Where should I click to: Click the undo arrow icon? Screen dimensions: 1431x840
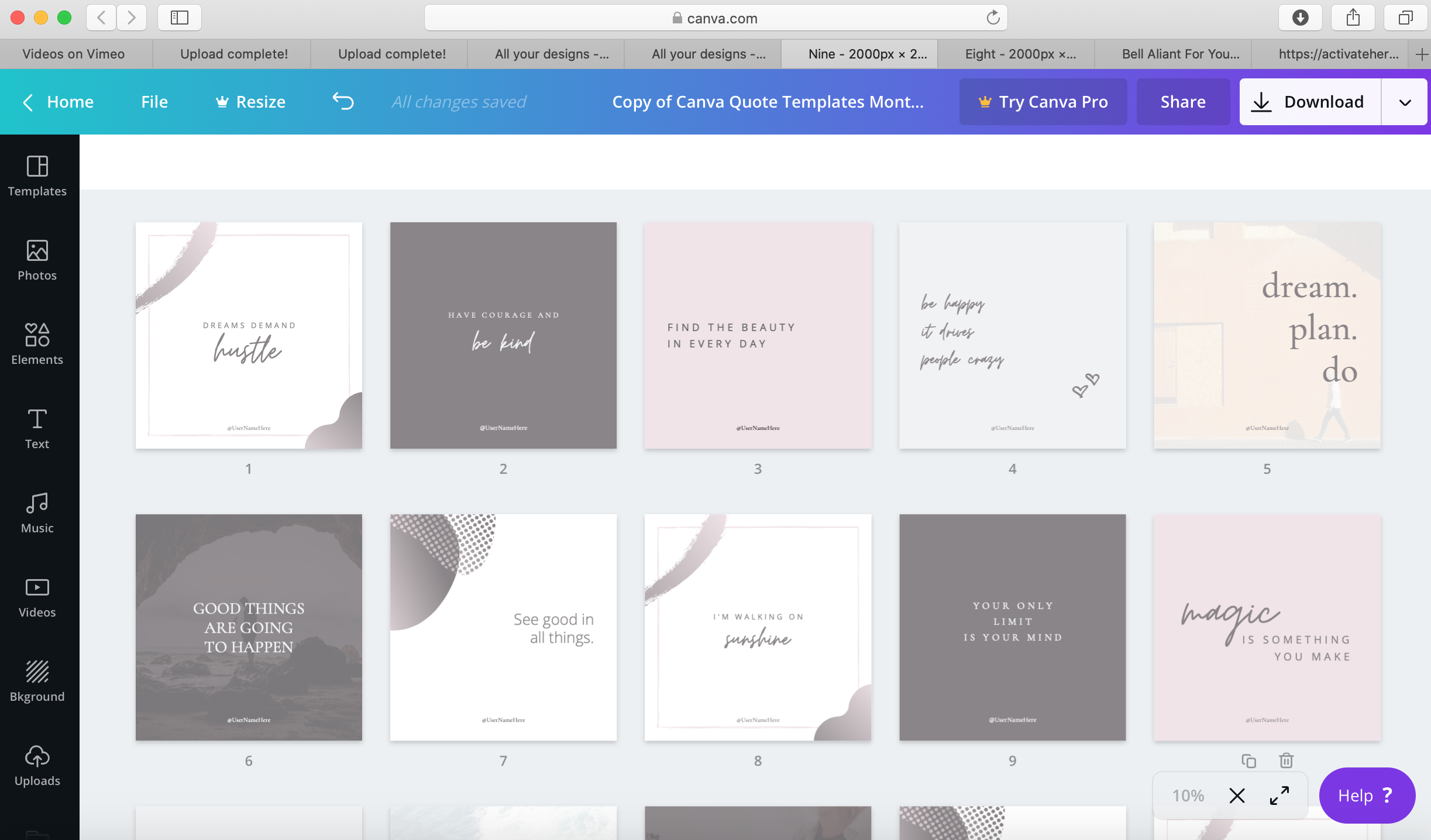[343, 101]
